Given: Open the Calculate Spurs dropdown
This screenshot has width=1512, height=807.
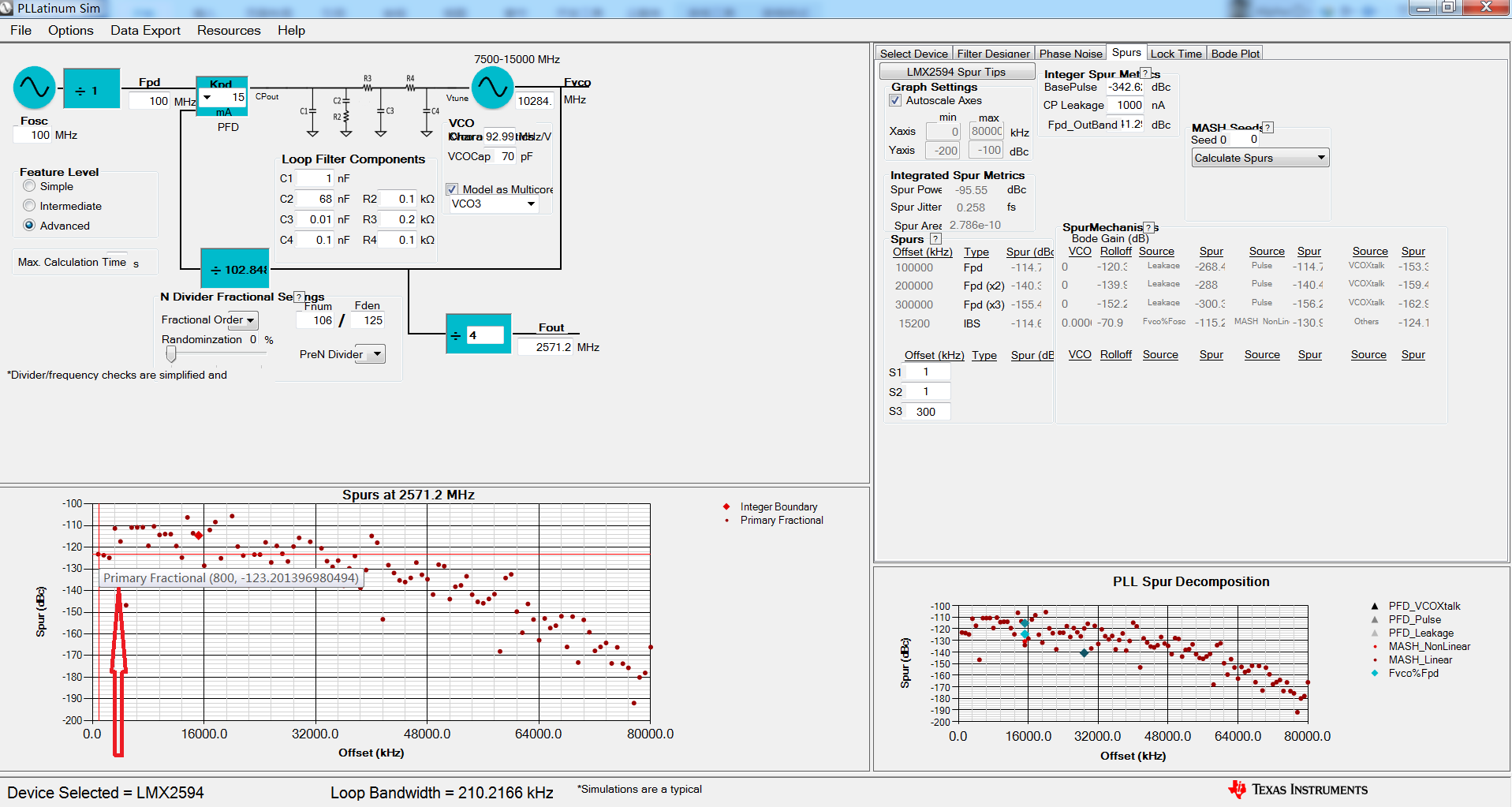Looking at the screenshot, I should click(1260, 158).
